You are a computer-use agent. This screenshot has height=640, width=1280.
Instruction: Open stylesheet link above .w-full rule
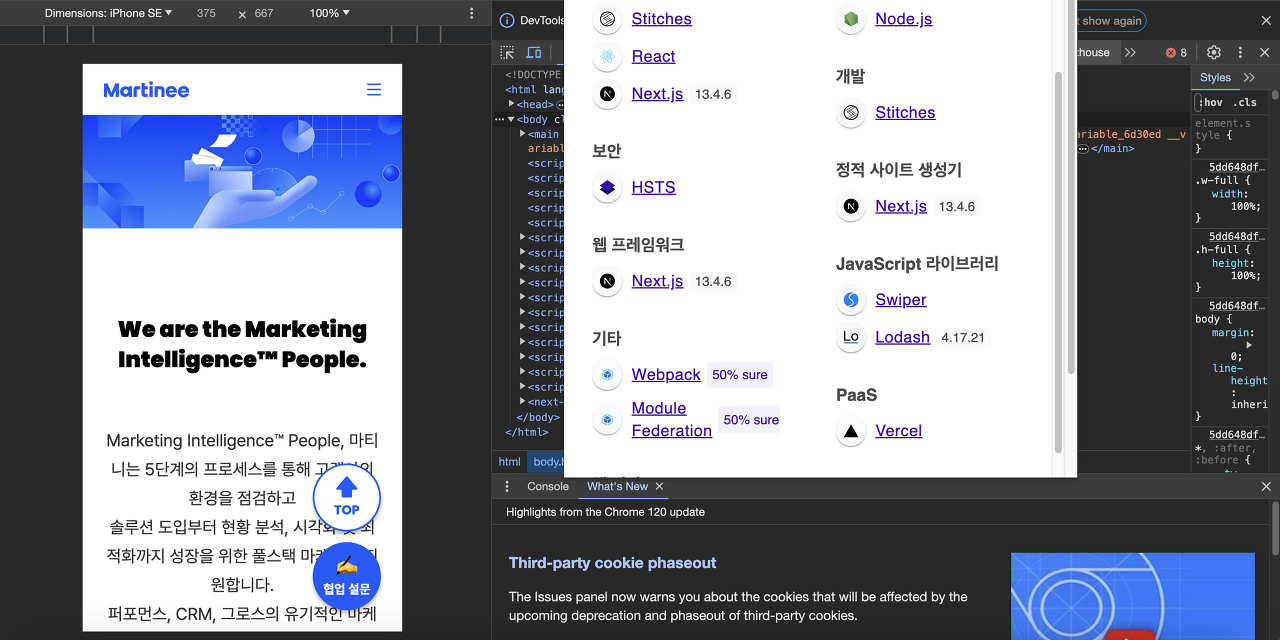[x=1238, y=167]
